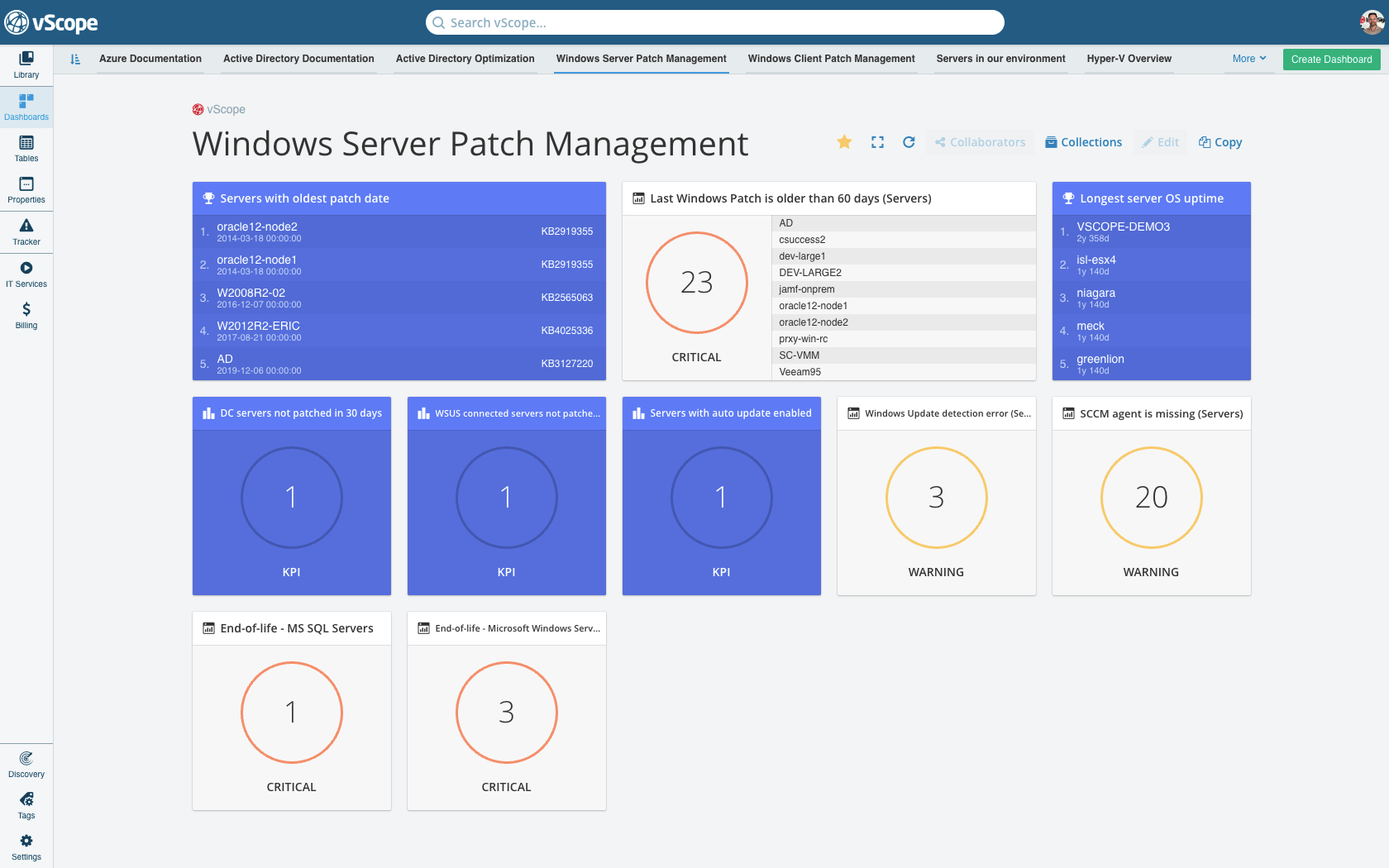This screenshot has width=1389, height=868.
Task: Click the Edit dashboard button
Action: point(1160,142)
